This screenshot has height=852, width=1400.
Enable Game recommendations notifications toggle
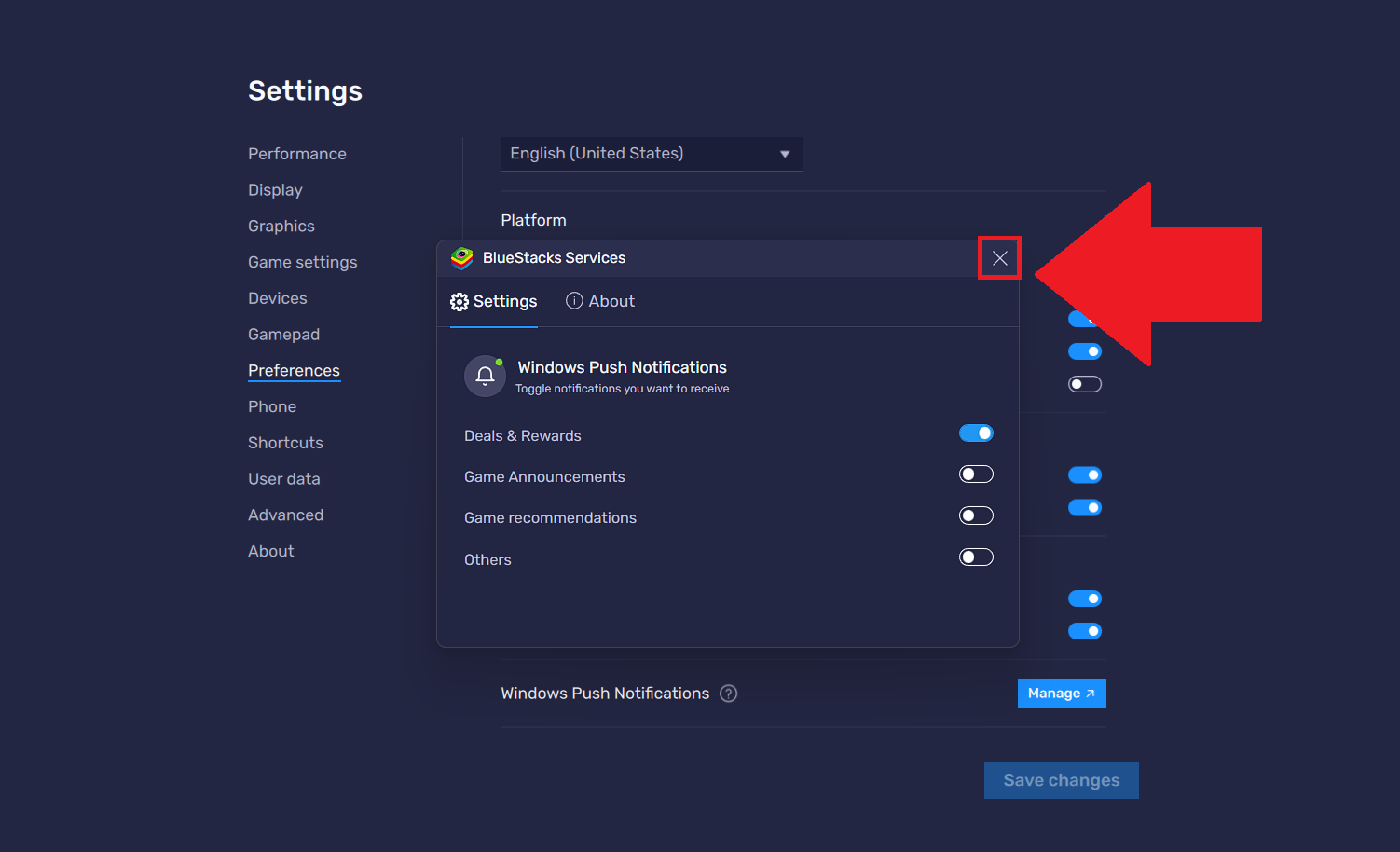(976, 515)
